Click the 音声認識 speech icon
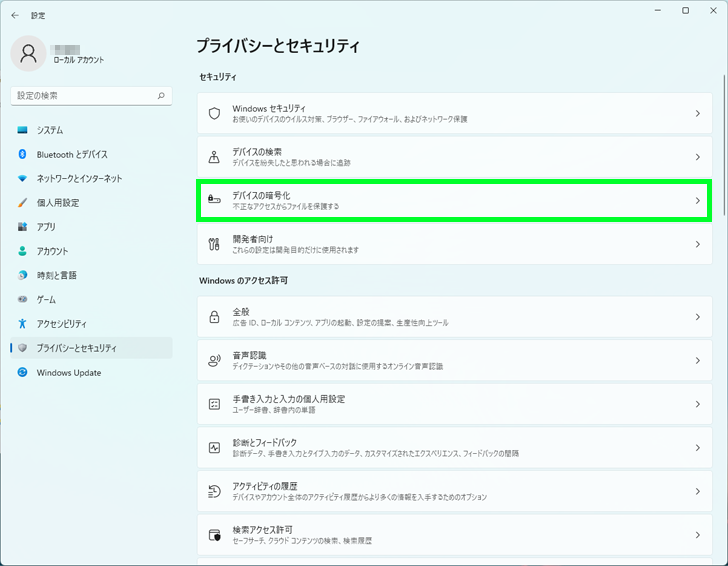The height and width of the screenshot is (566, 728). coord(214,360)
